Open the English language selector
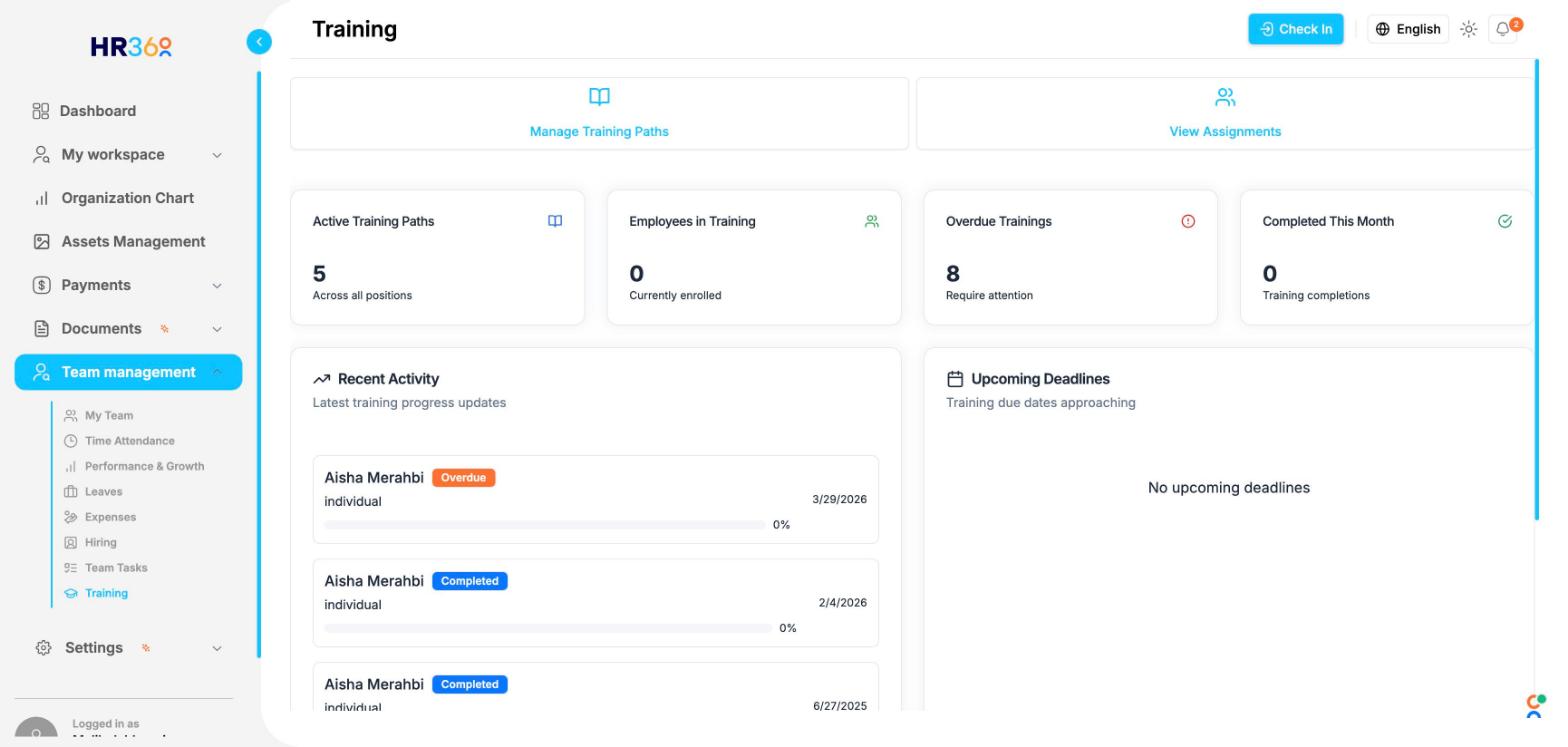The width and height of the screenshot is (1568, 747). click(x=1408, y=29)
